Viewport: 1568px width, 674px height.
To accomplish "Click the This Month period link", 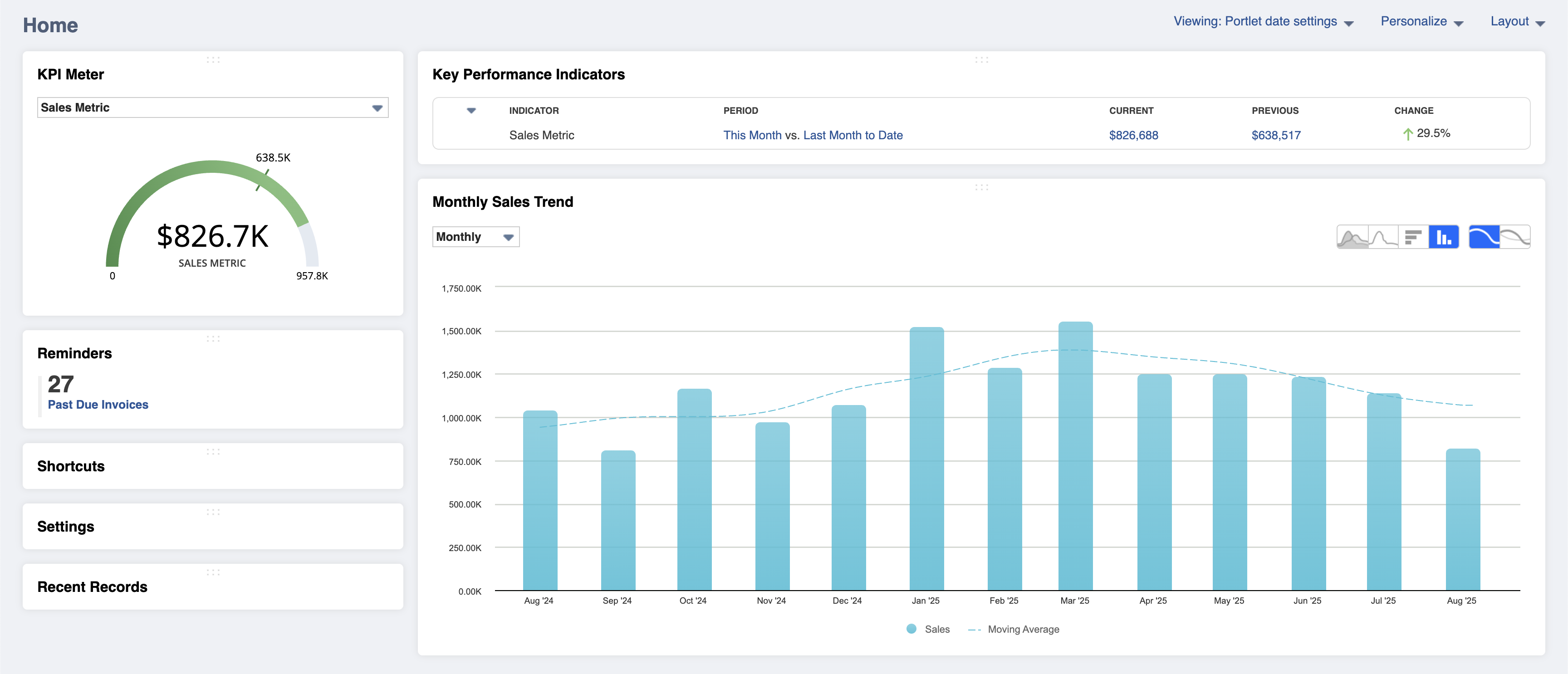I will point(752,135).
